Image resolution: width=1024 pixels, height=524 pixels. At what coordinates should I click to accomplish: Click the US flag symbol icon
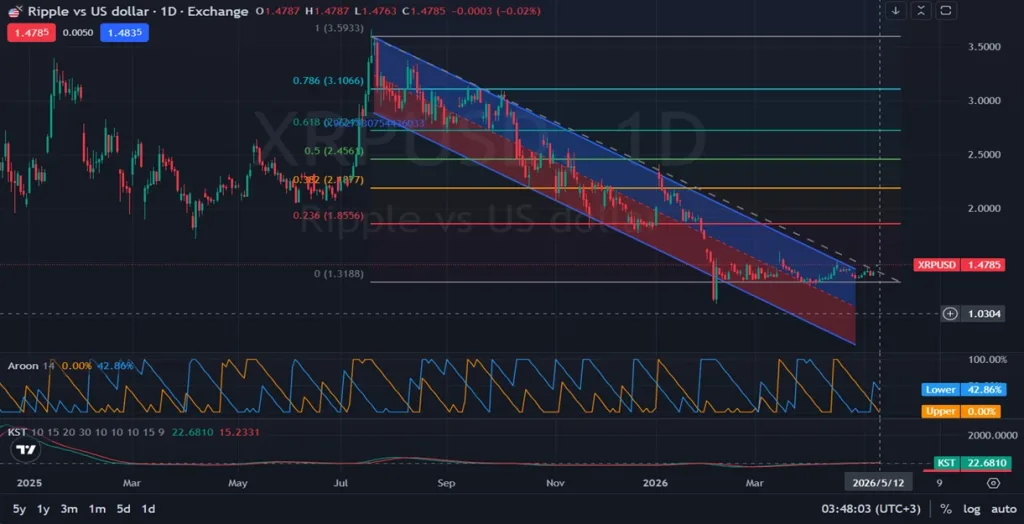[x=15, y=12]
